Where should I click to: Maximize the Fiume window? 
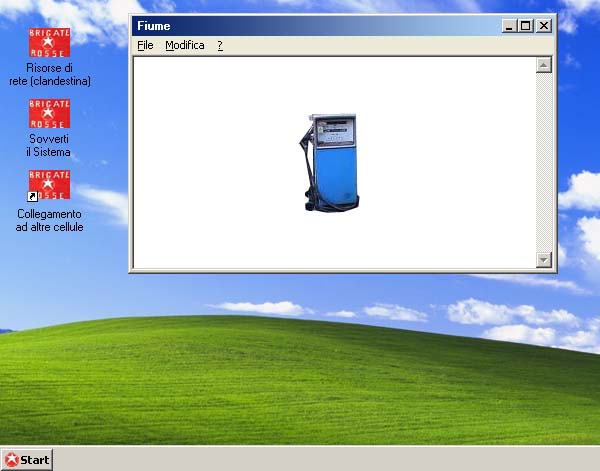tap(526, 26)
